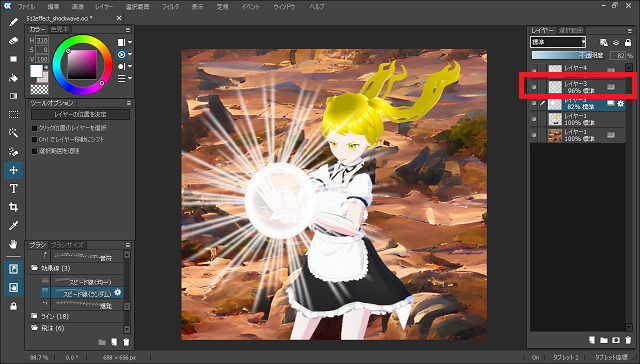Open selected layer's gear settings

(620, 104)
